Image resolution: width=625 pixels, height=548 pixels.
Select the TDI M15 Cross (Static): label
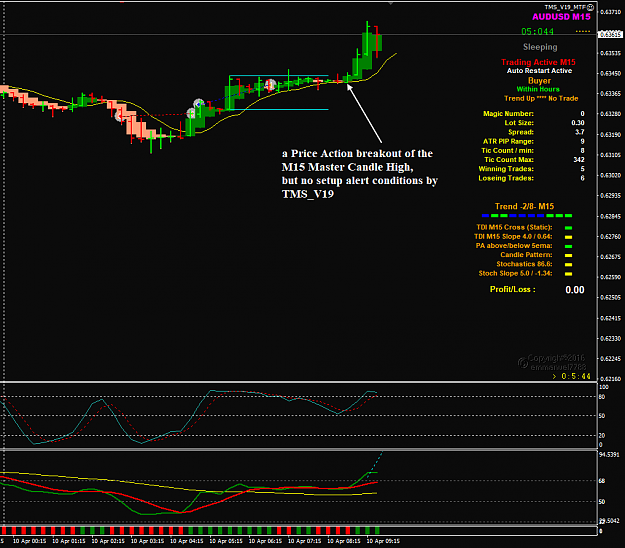tap(514, 228)
